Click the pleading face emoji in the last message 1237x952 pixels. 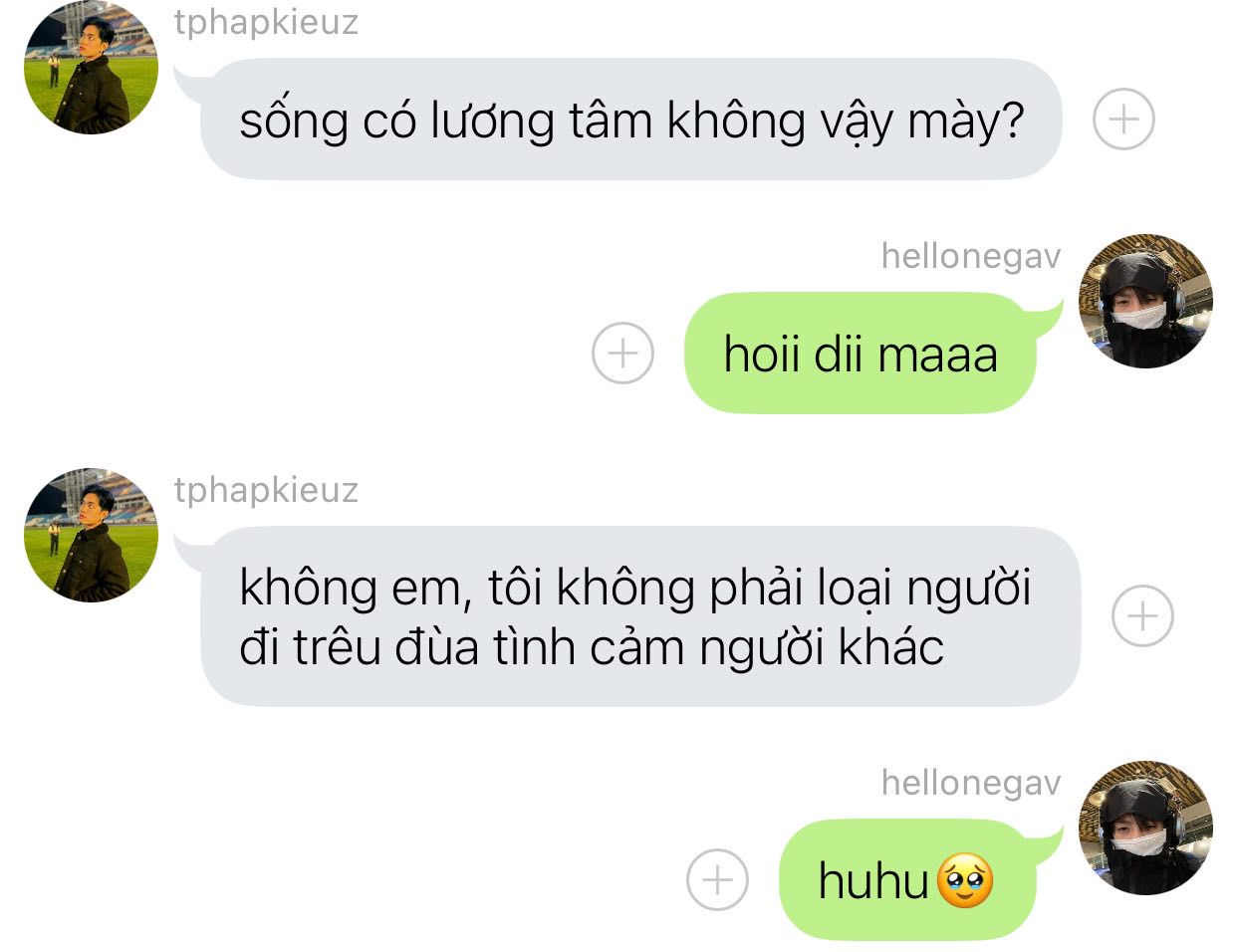965,881
